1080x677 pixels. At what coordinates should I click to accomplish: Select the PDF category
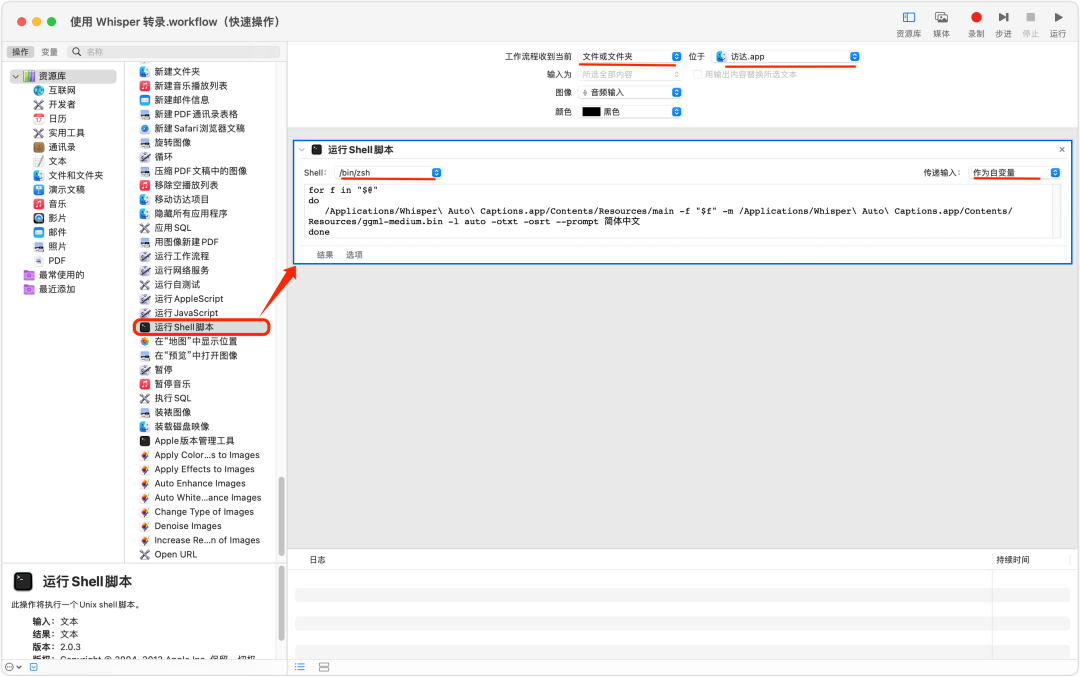[x=57, y=261]
